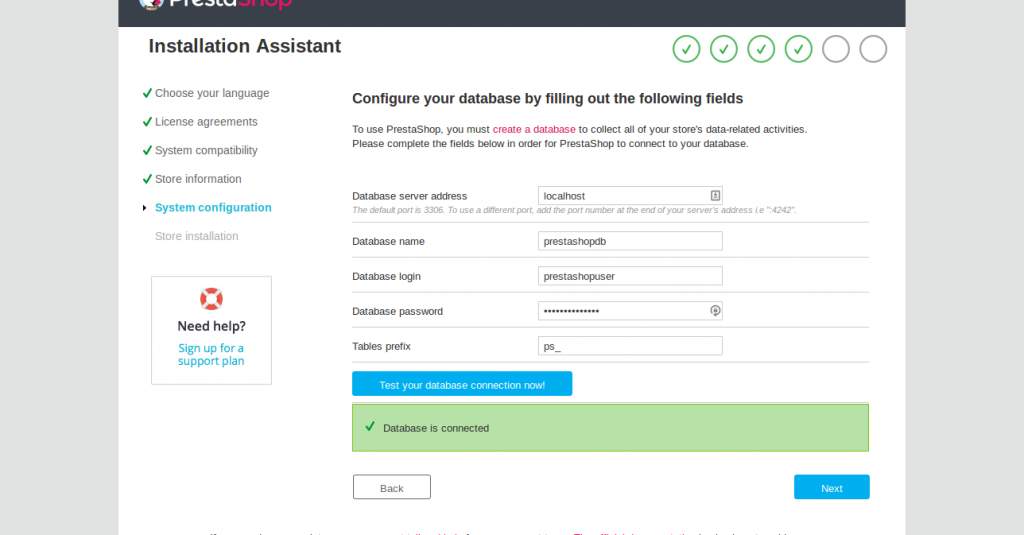
Task: Click the Next button
Action: (x=831, y=487)
